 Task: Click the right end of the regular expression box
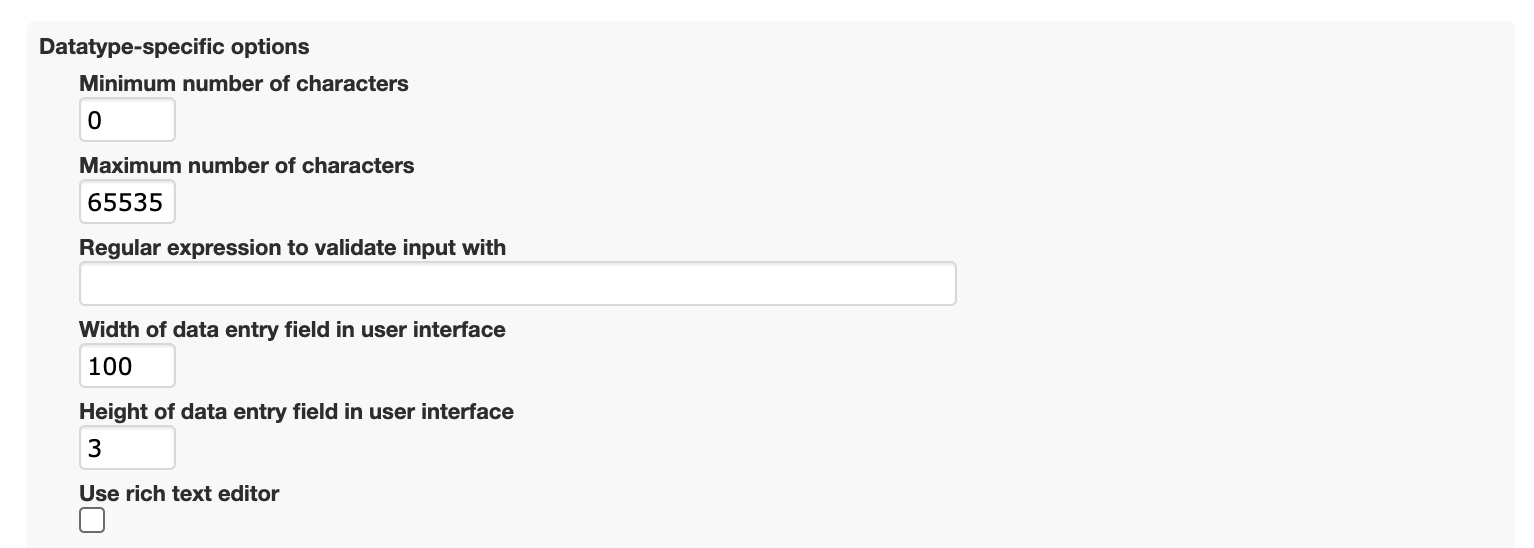point(940,284)
